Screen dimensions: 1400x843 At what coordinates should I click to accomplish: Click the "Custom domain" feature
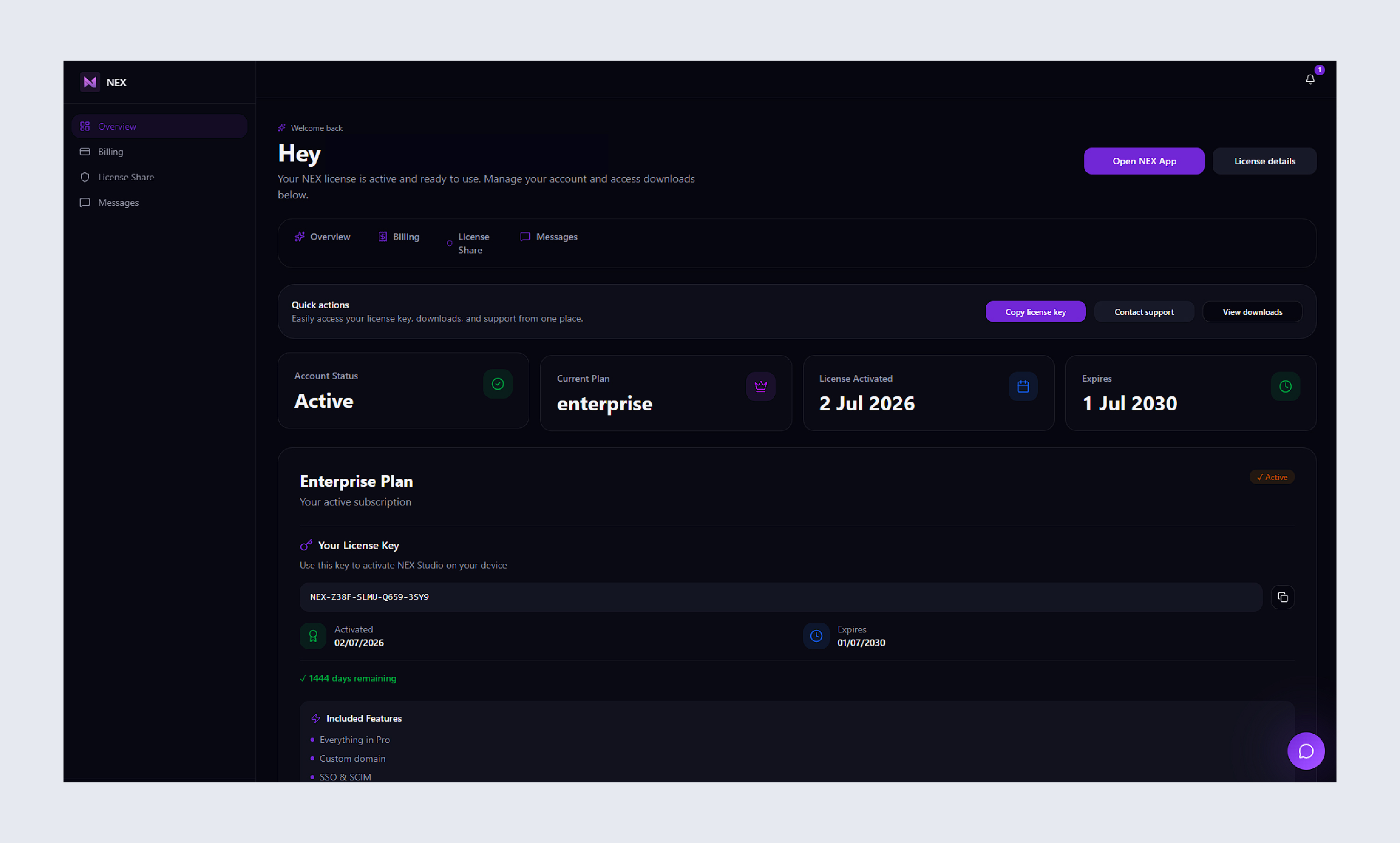click(x=352, y=759)
